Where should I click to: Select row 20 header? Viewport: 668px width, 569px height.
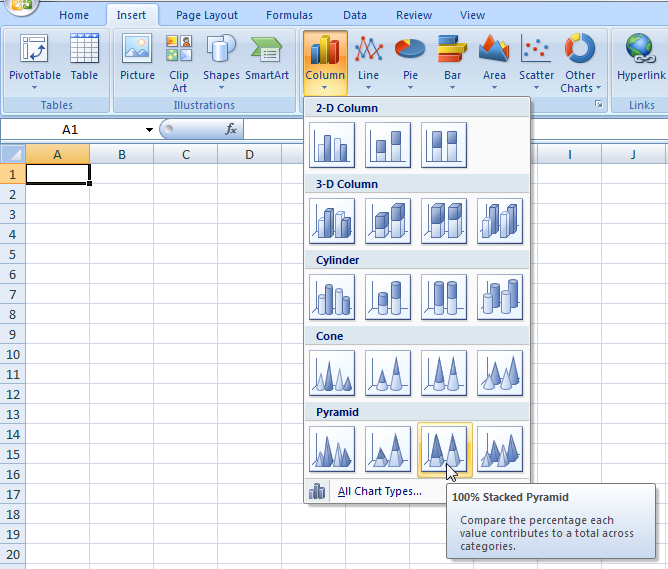point(12,555)
